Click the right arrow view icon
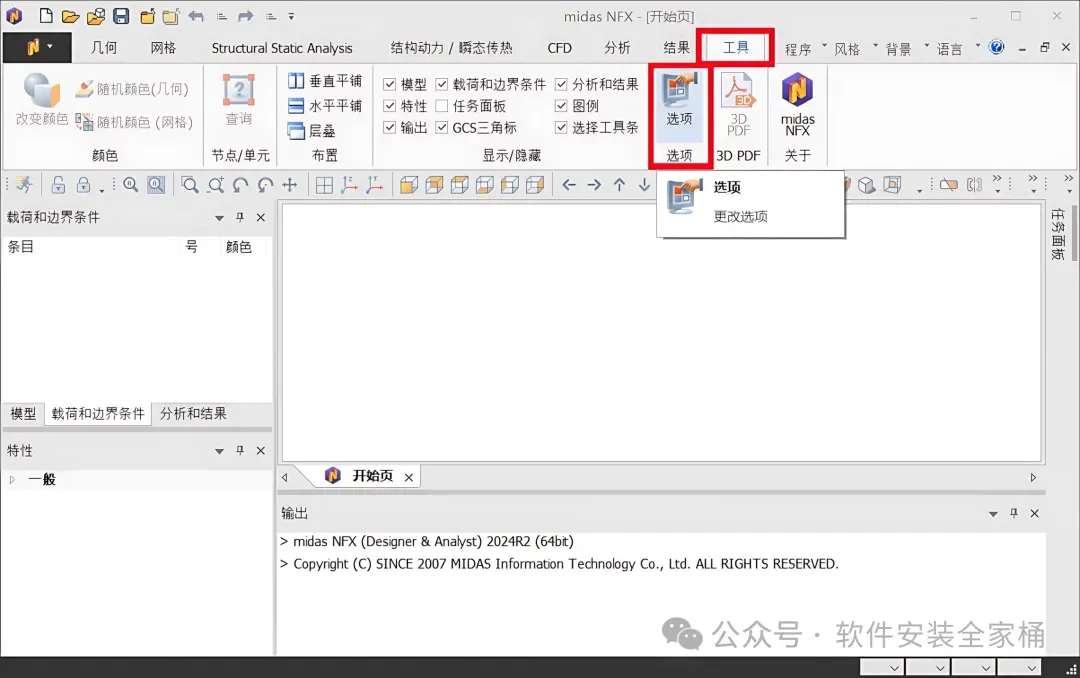The image size is (1080, 678). pos(594,185)
